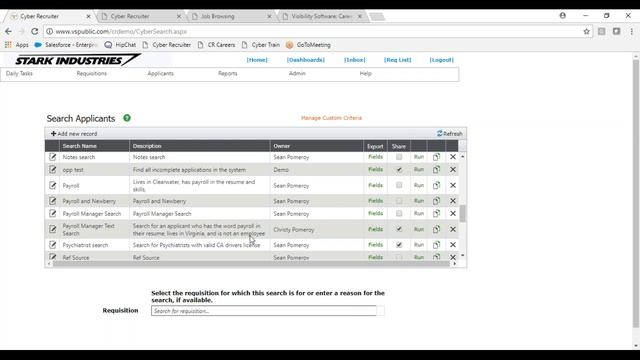The height and width of the screenshot is (360, 640).
Task: Delete the Payroll and Newberry search
Action: coord(453,201)
